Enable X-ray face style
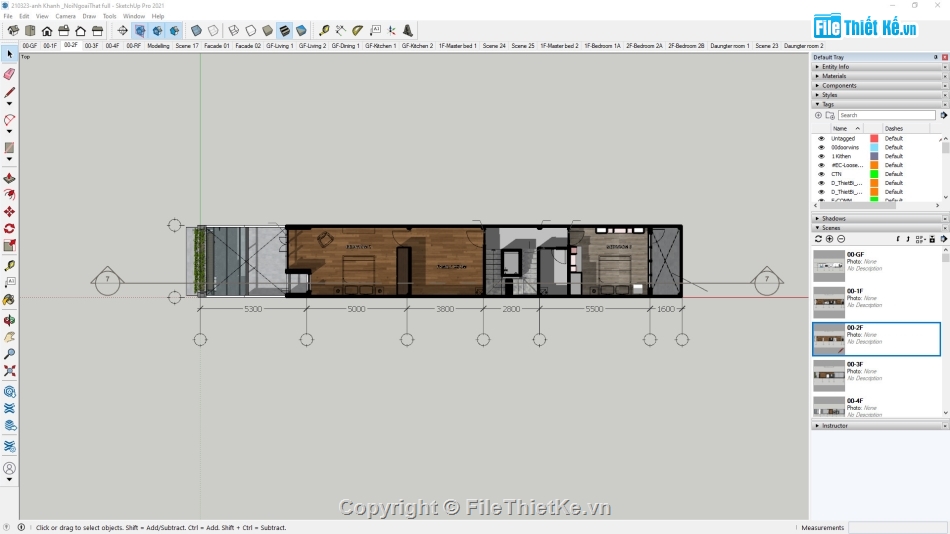Image resolution: width=950 pixels, height=534 pixels. (196, 30)
